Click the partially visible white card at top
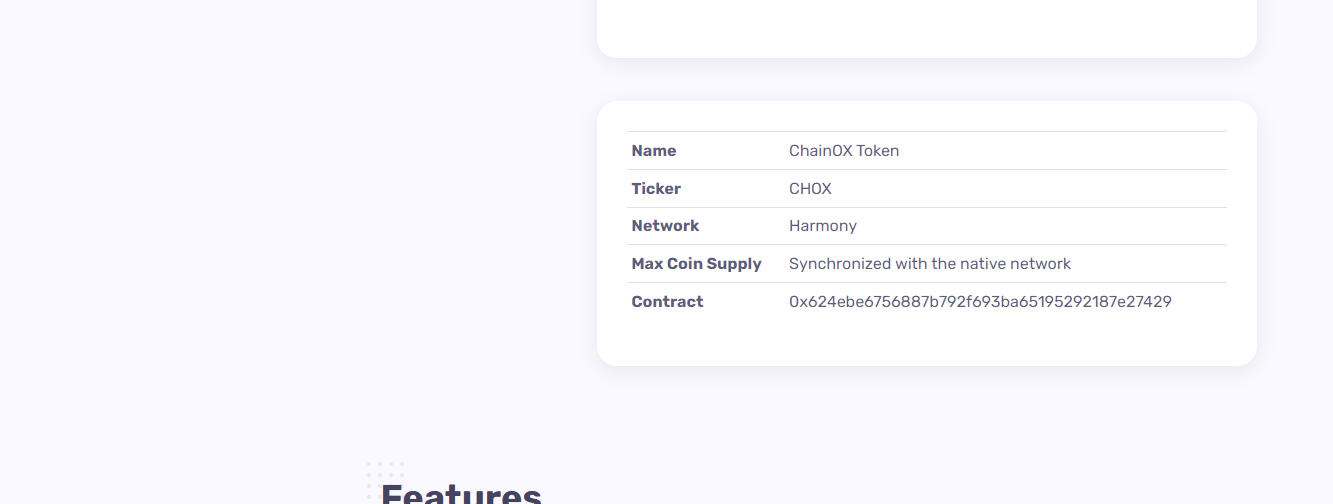 [x=927, y=28]
